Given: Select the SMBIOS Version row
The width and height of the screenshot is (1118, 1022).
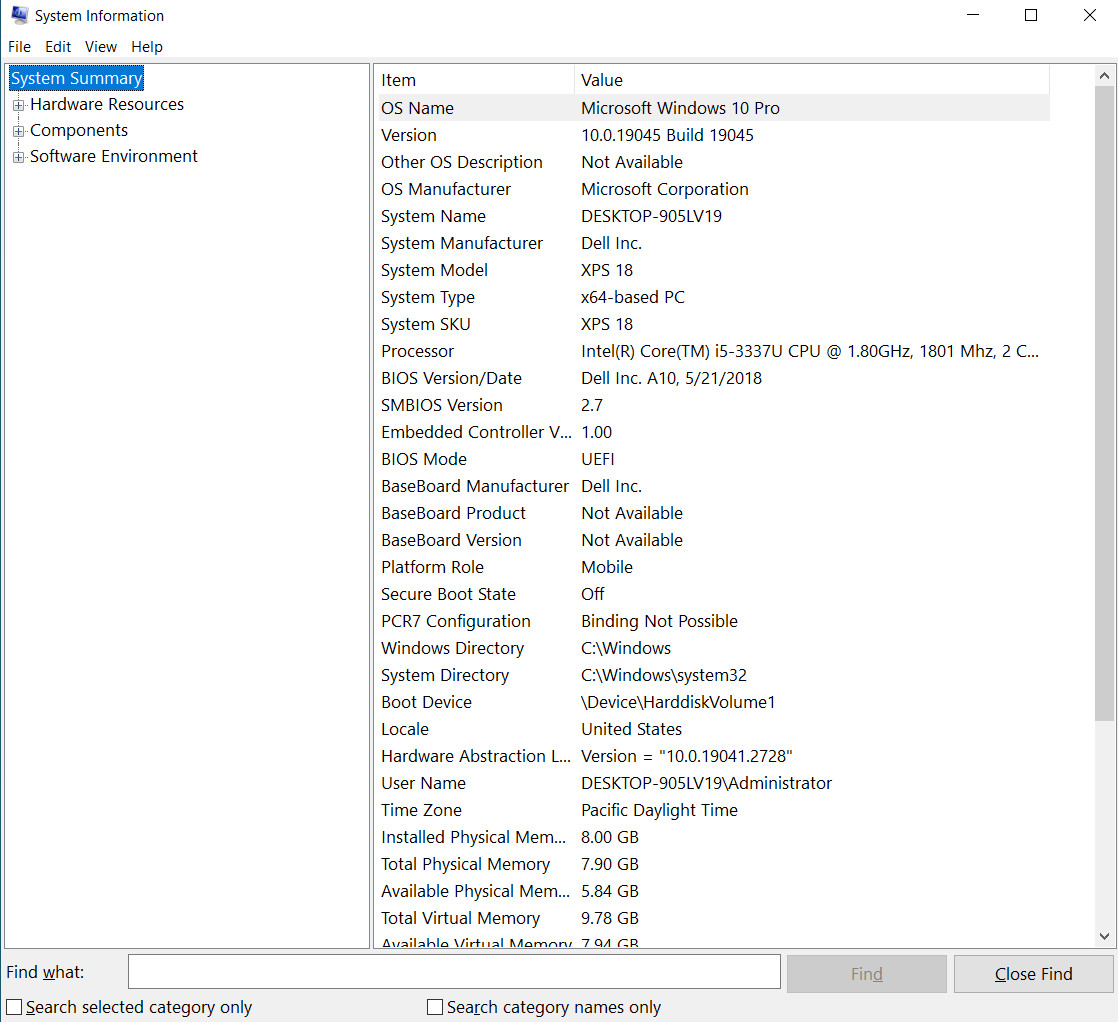Looking at the screenshot, I should (714, 406).
